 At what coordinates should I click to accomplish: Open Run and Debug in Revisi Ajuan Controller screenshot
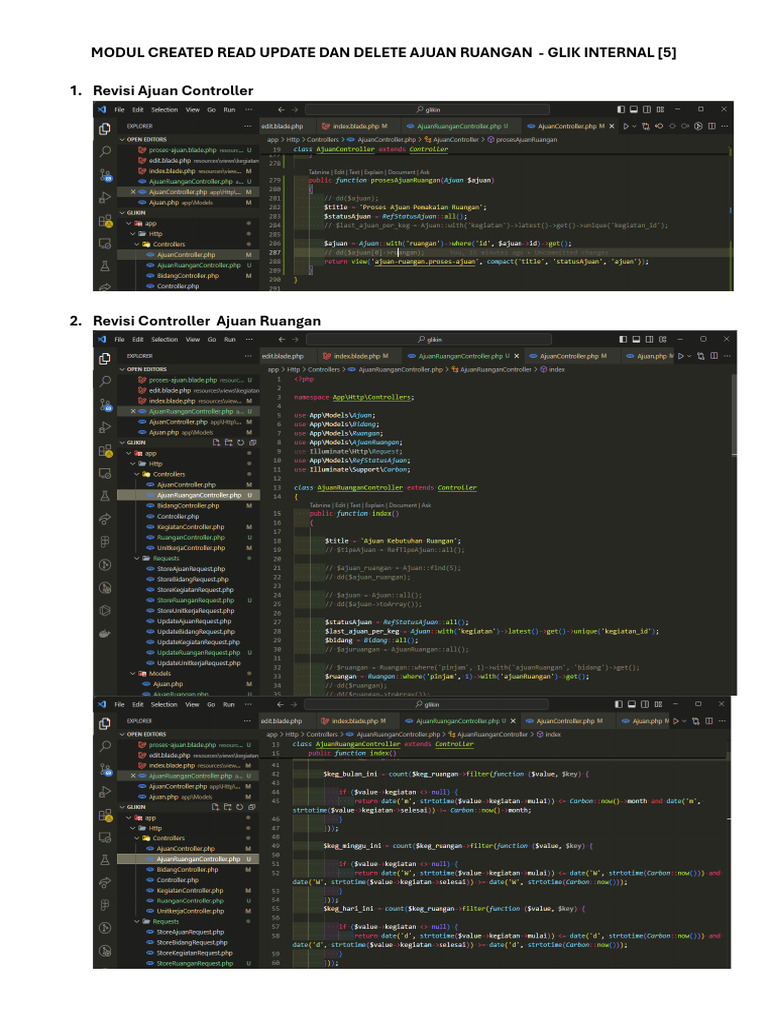[104, 198]
